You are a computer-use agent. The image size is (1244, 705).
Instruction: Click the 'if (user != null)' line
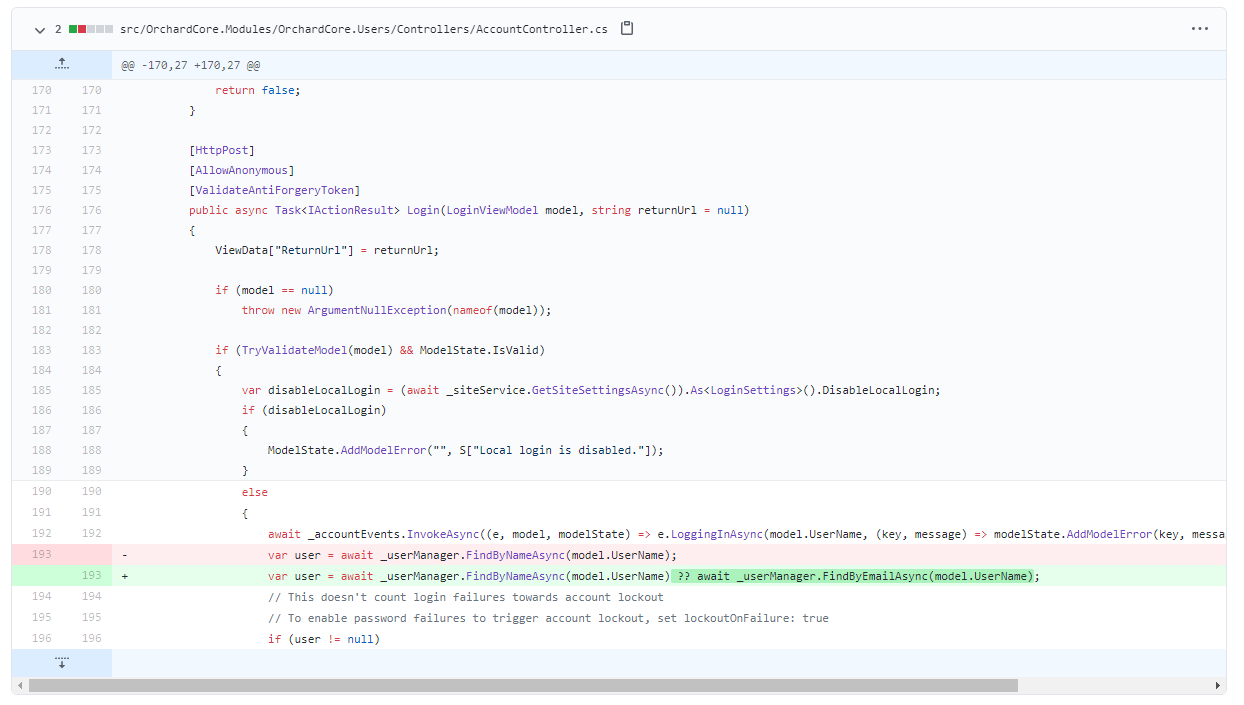pos(323,639)
